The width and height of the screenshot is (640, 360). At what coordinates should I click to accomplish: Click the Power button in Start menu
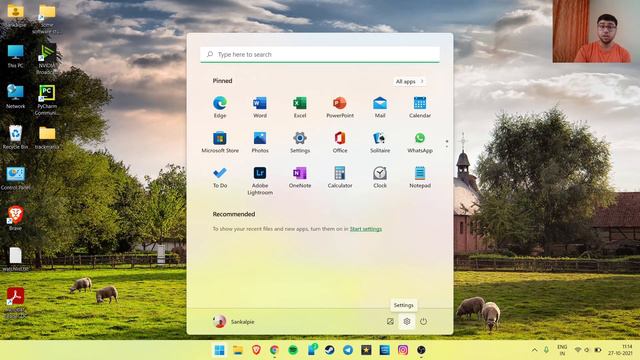point(423,322)
